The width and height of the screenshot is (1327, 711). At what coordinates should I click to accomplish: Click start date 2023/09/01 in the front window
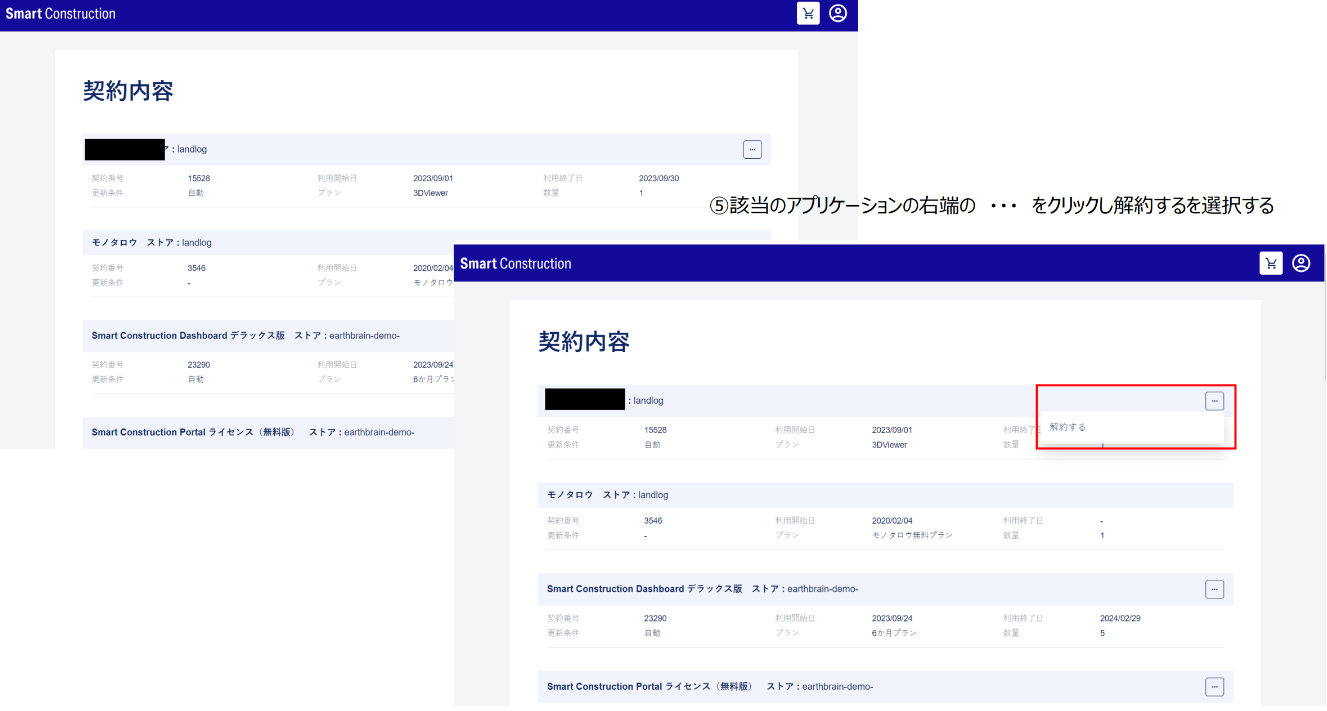click(892, 430)
